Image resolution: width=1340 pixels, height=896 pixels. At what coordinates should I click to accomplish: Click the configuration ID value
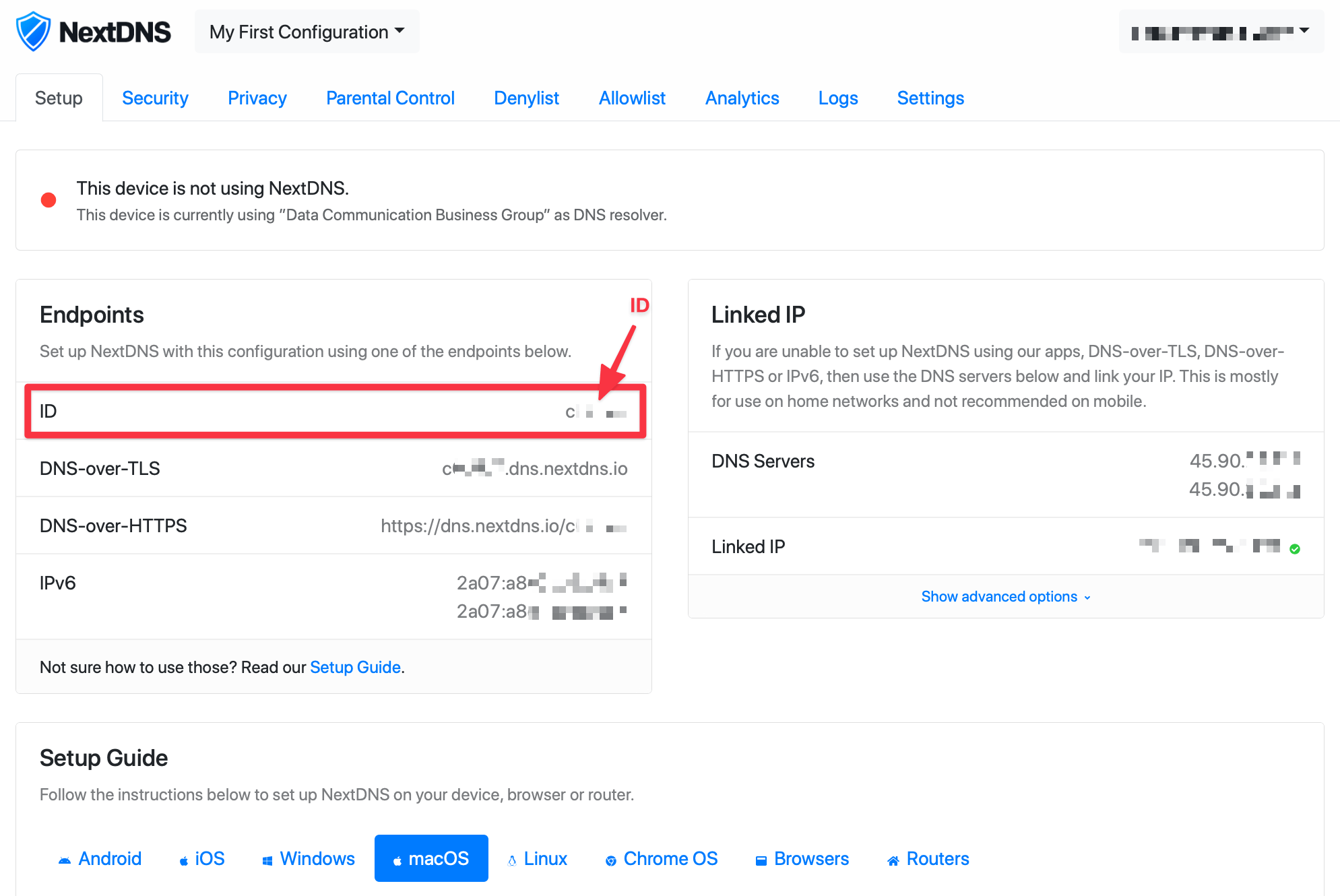[x=596, y=412]
